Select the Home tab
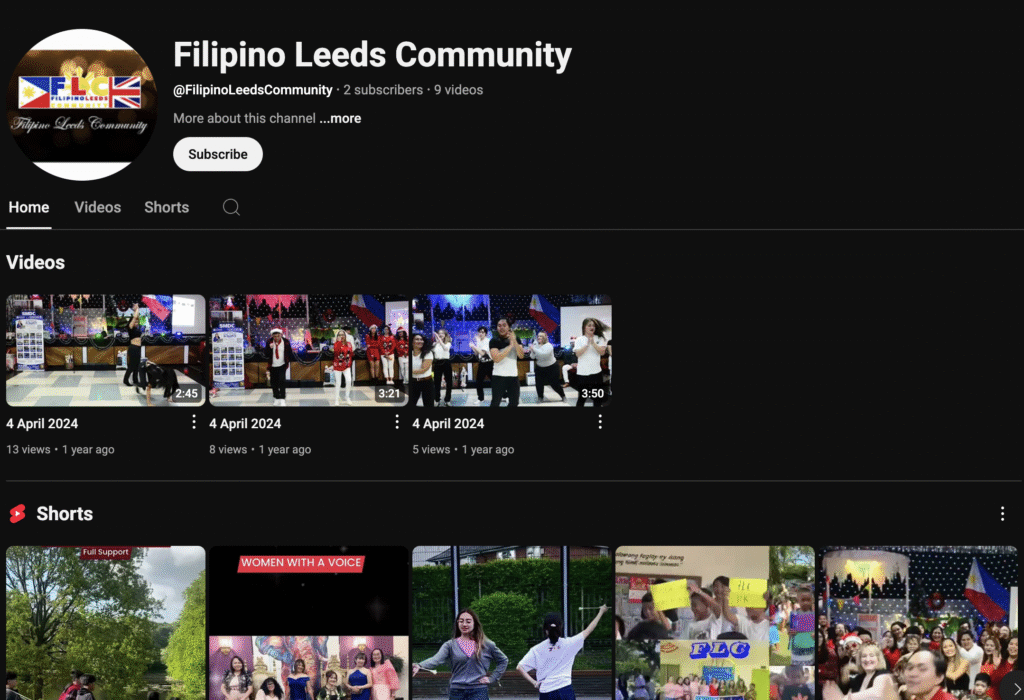The width and height of the screenshot is (1024, 700). coord(29,207)
